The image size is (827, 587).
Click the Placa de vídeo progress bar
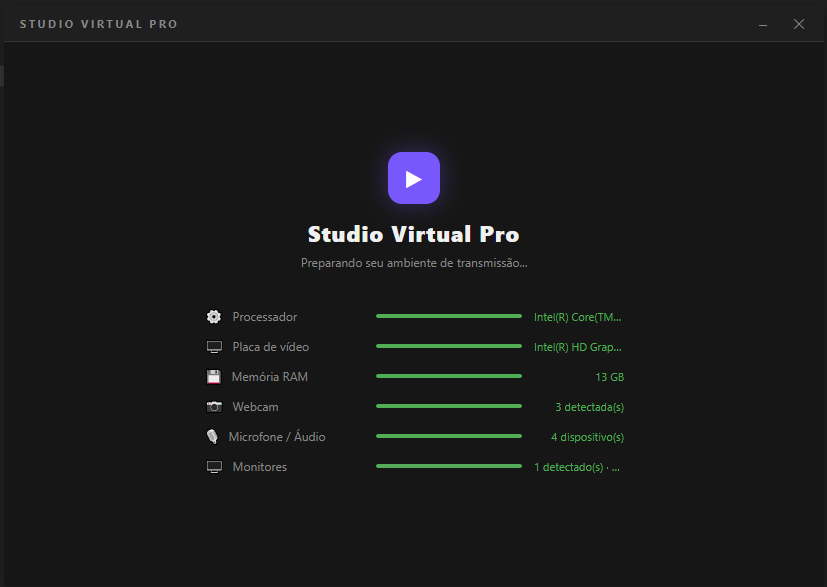coord(449,346)
